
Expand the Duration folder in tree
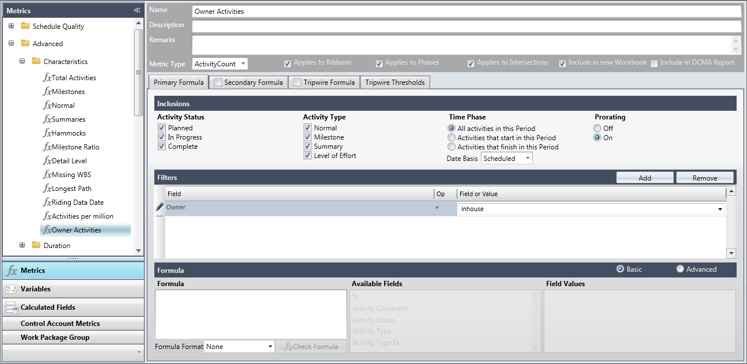22,245
